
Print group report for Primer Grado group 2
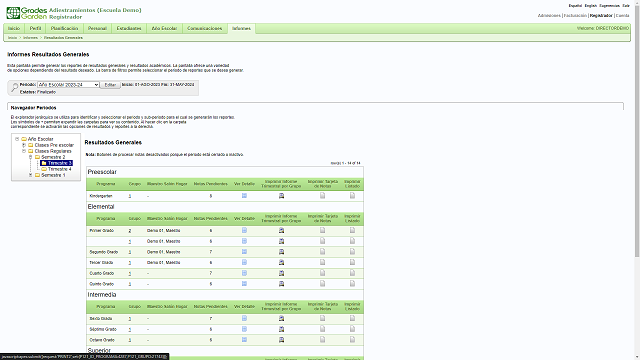281,231
